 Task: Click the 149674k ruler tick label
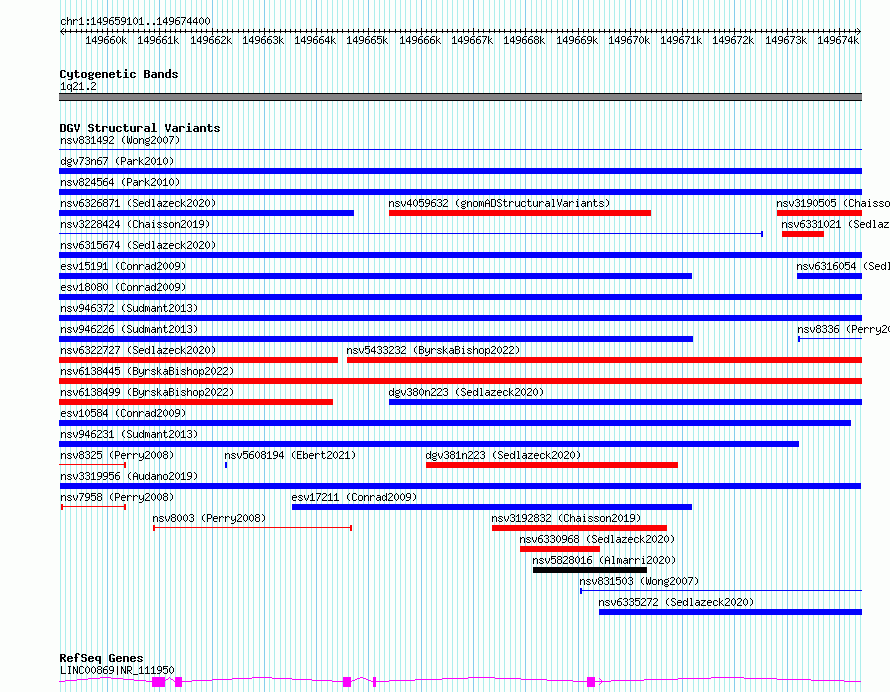[838, 40]
